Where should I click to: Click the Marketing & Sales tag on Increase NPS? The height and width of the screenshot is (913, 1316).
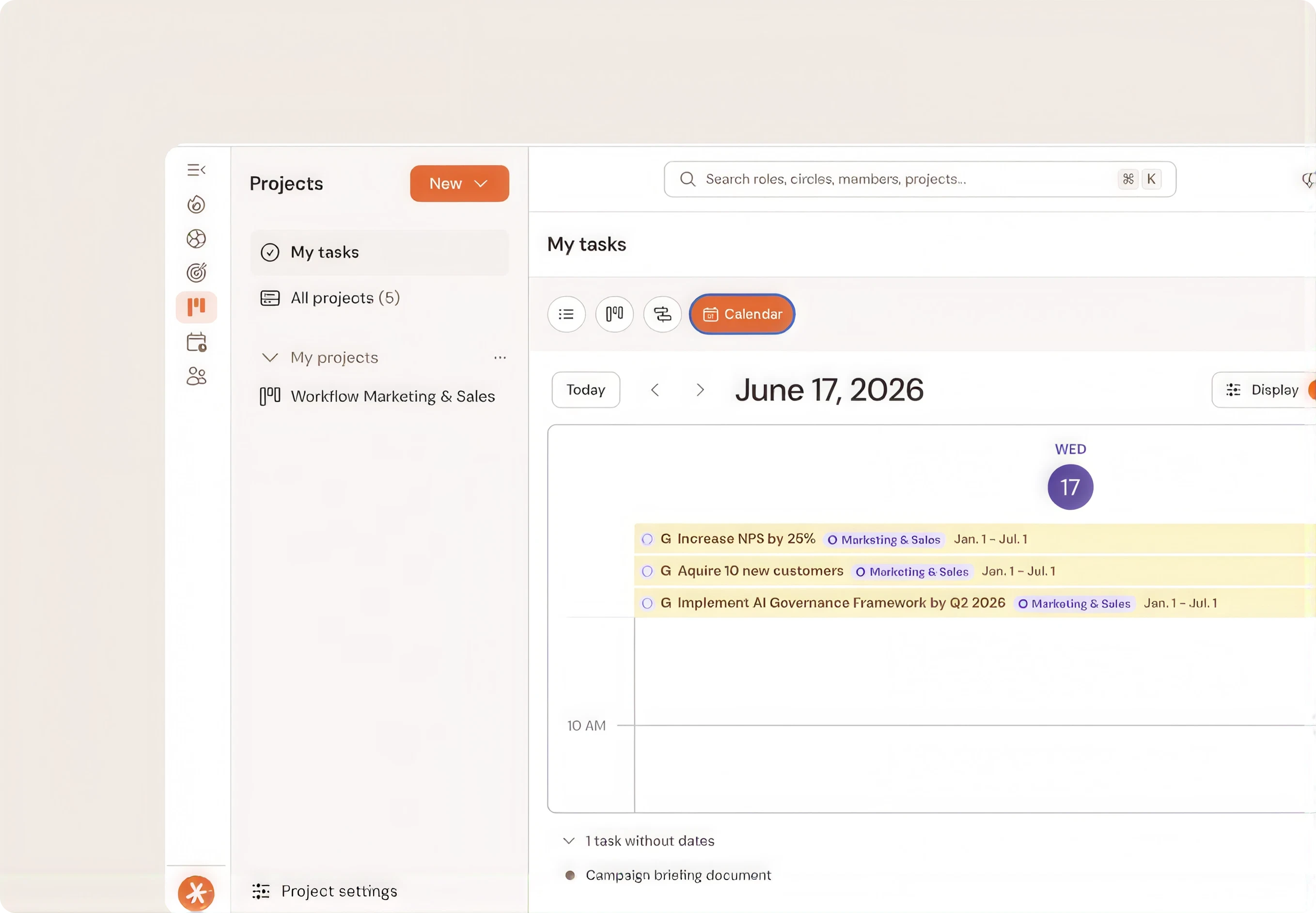pyautogui.click(x=884, y=539)
